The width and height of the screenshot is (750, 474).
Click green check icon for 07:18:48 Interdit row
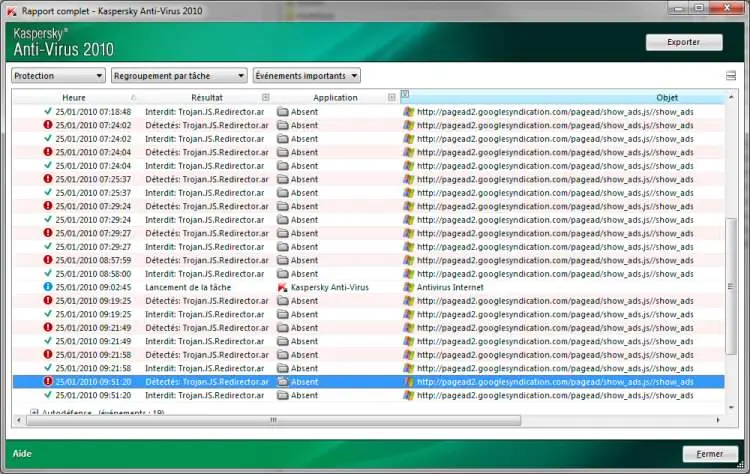pyautogui.click(x=48, y=111)
